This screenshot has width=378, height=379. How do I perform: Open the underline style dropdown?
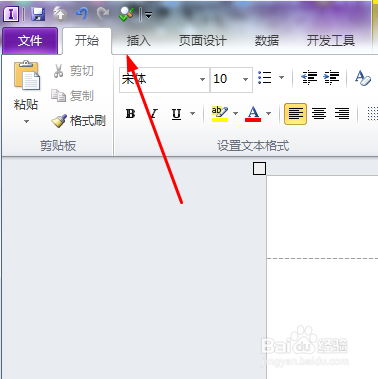click(192, 114)
